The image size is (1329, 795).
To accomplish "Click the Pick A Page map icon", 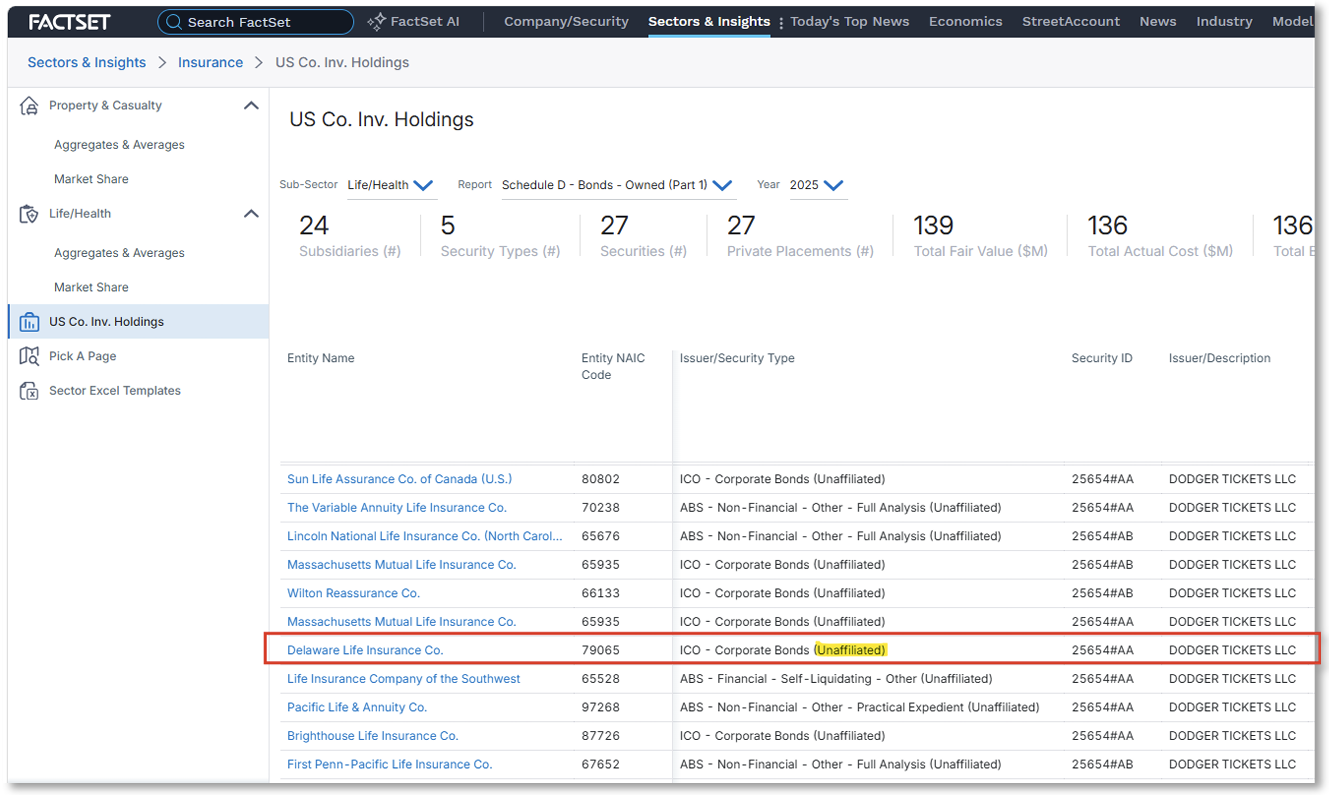I will (29, 356).
